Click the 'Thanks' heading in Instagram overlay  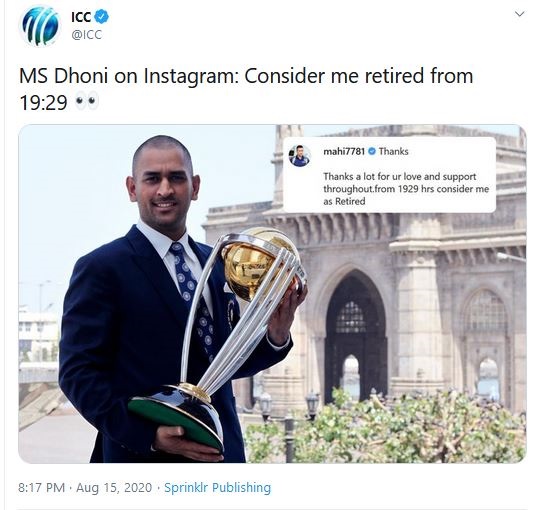coord(394,151)
